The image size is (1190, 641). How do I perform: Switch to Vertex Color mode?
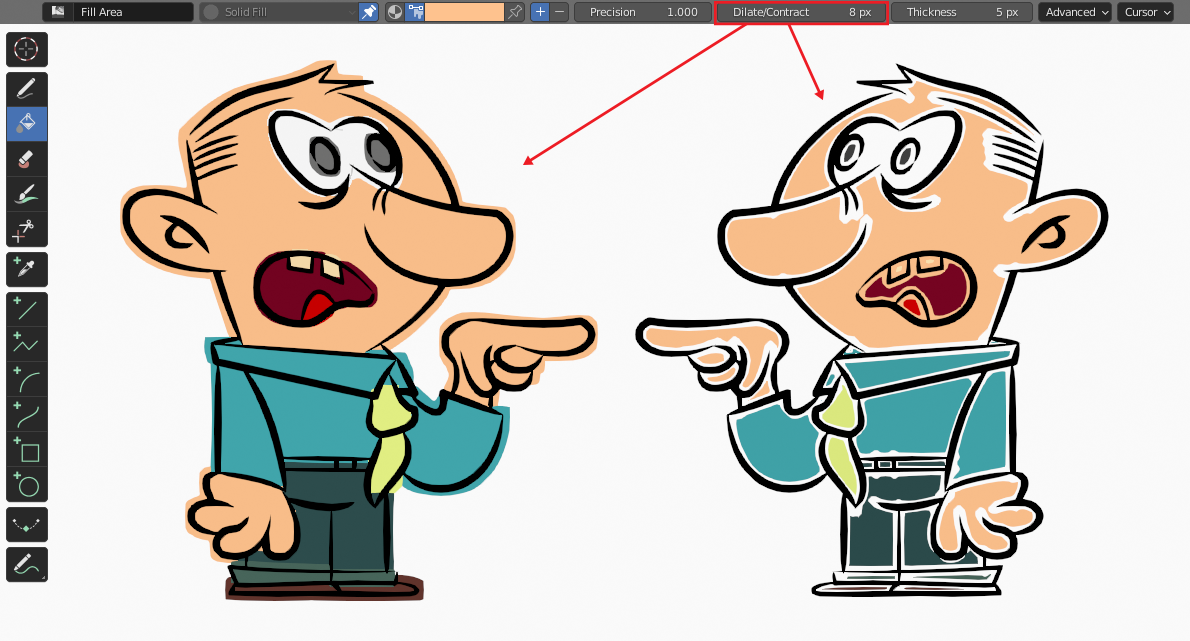pos(414,12)
